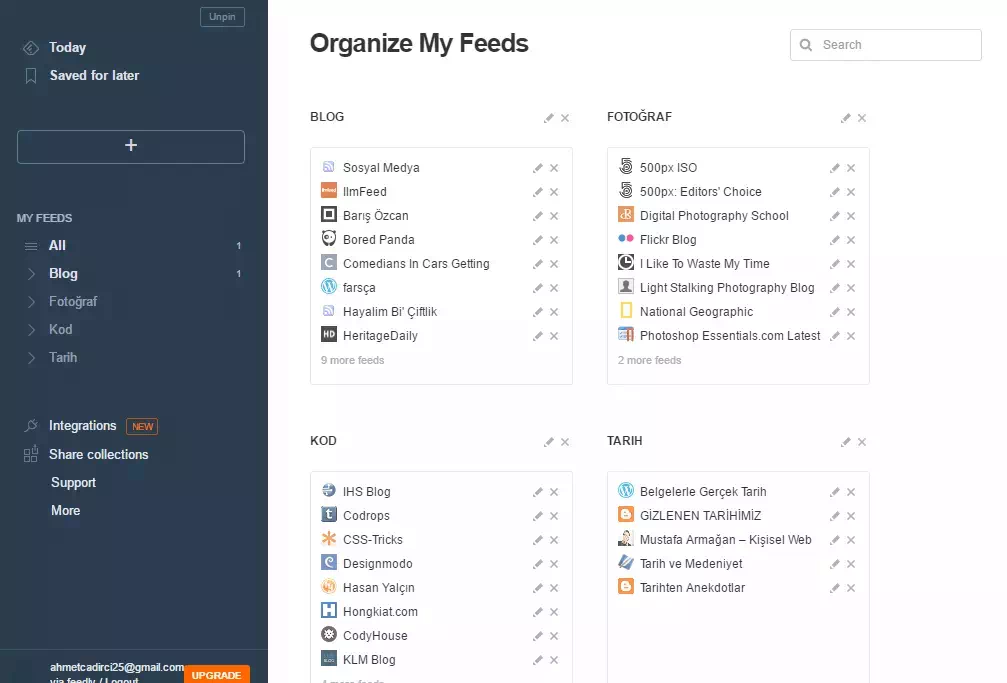This screenshot has height=683, width=1007.
Task: Click the Integrations plug icon
Action: (31, 425)
